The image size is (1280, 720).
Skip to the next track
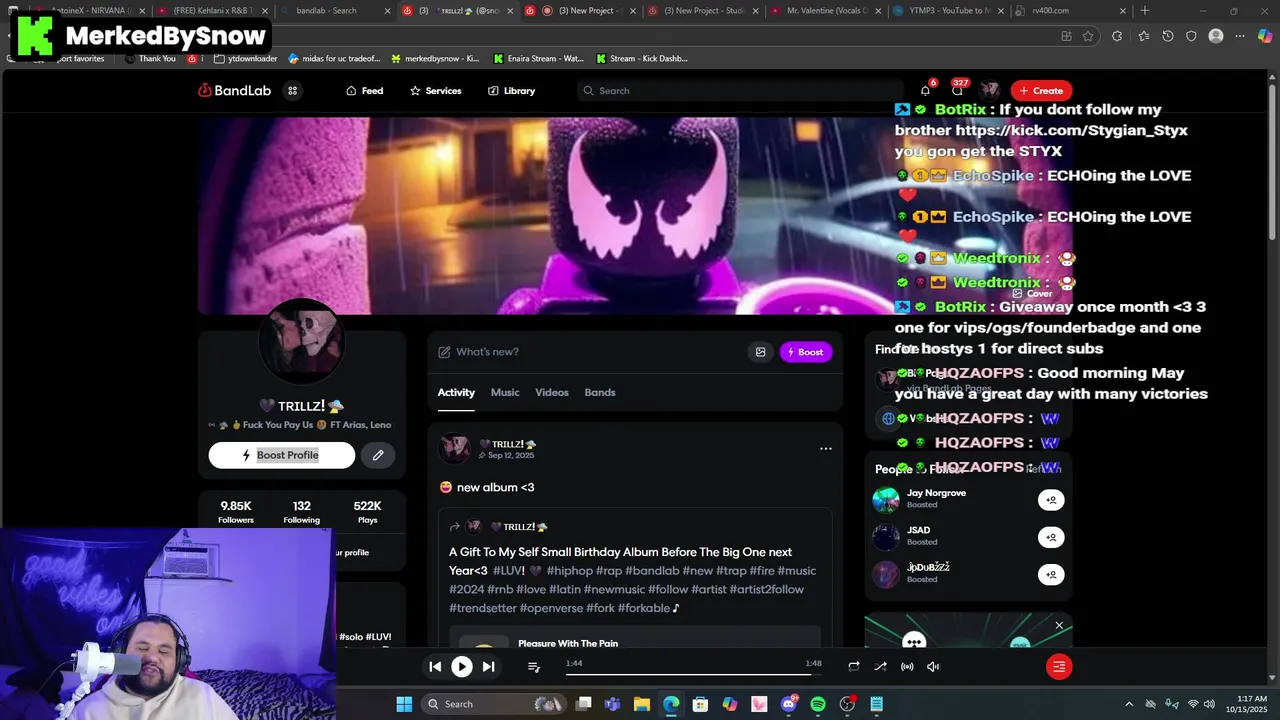click(488, 667)
